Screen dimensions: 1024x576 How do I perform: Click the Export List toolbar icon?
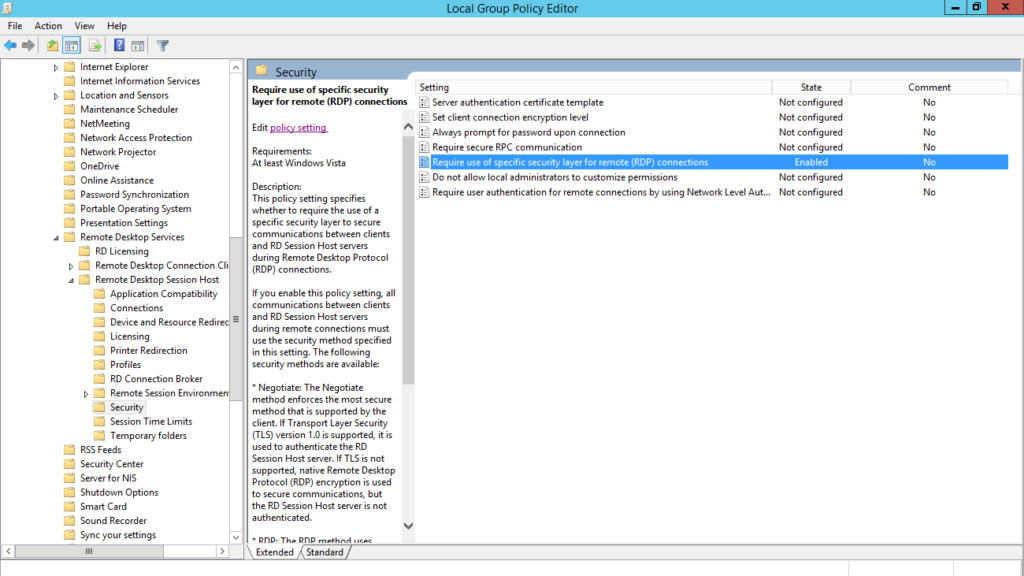click(95, 45)
